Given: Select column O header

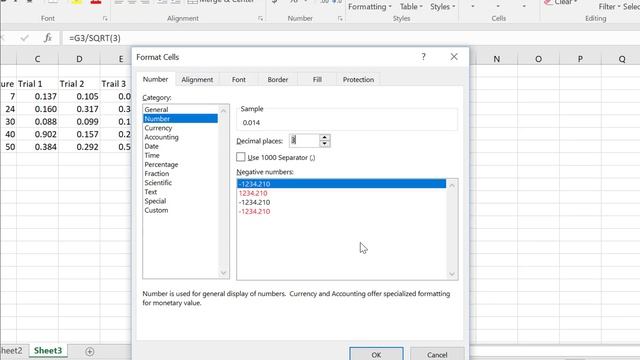Looking at the screenshot, I should pyautogui.click(x=538, y=59).
